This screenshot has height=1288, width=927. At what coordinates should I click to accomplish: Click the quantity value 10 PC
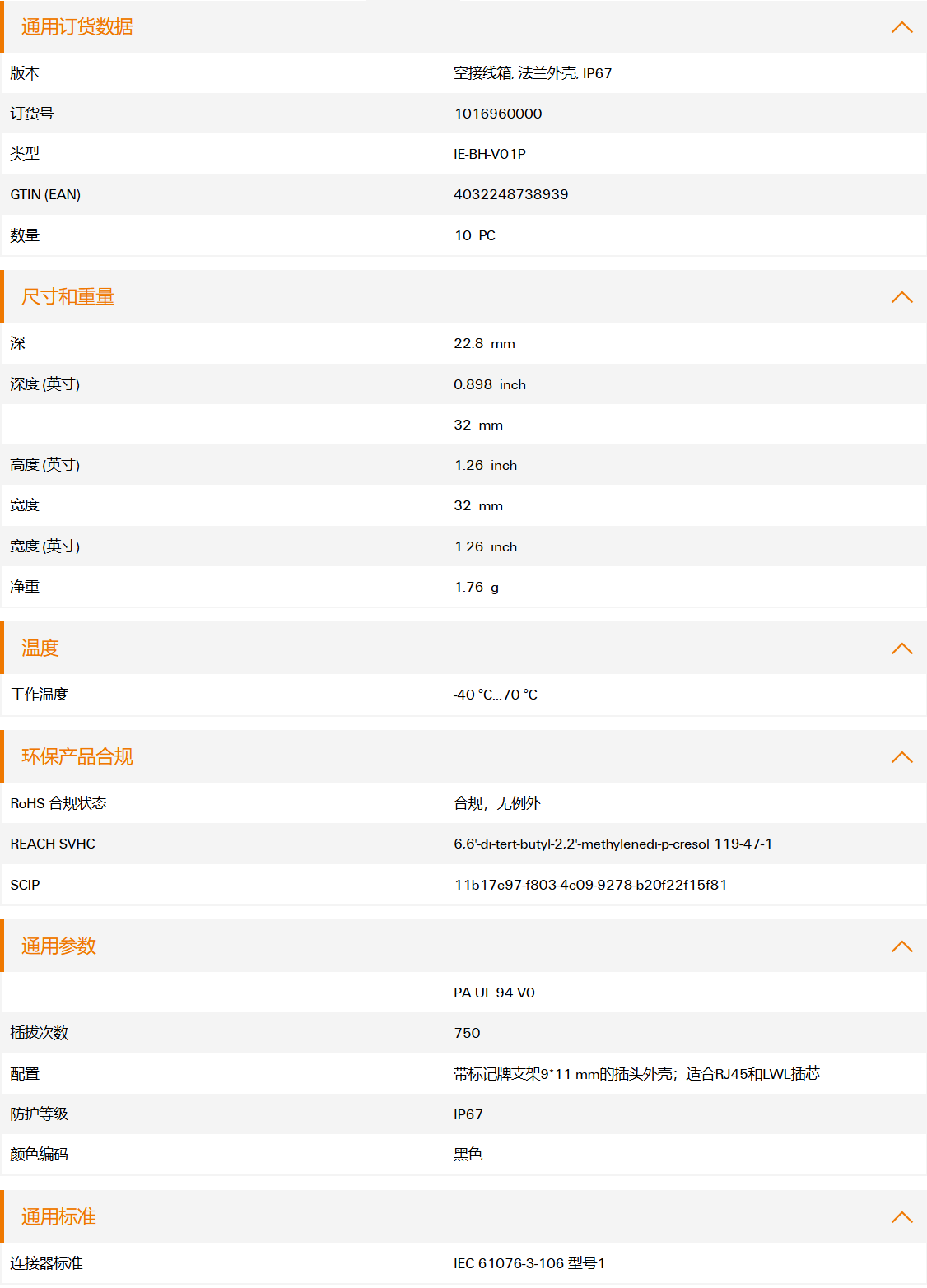click(475, 235)
